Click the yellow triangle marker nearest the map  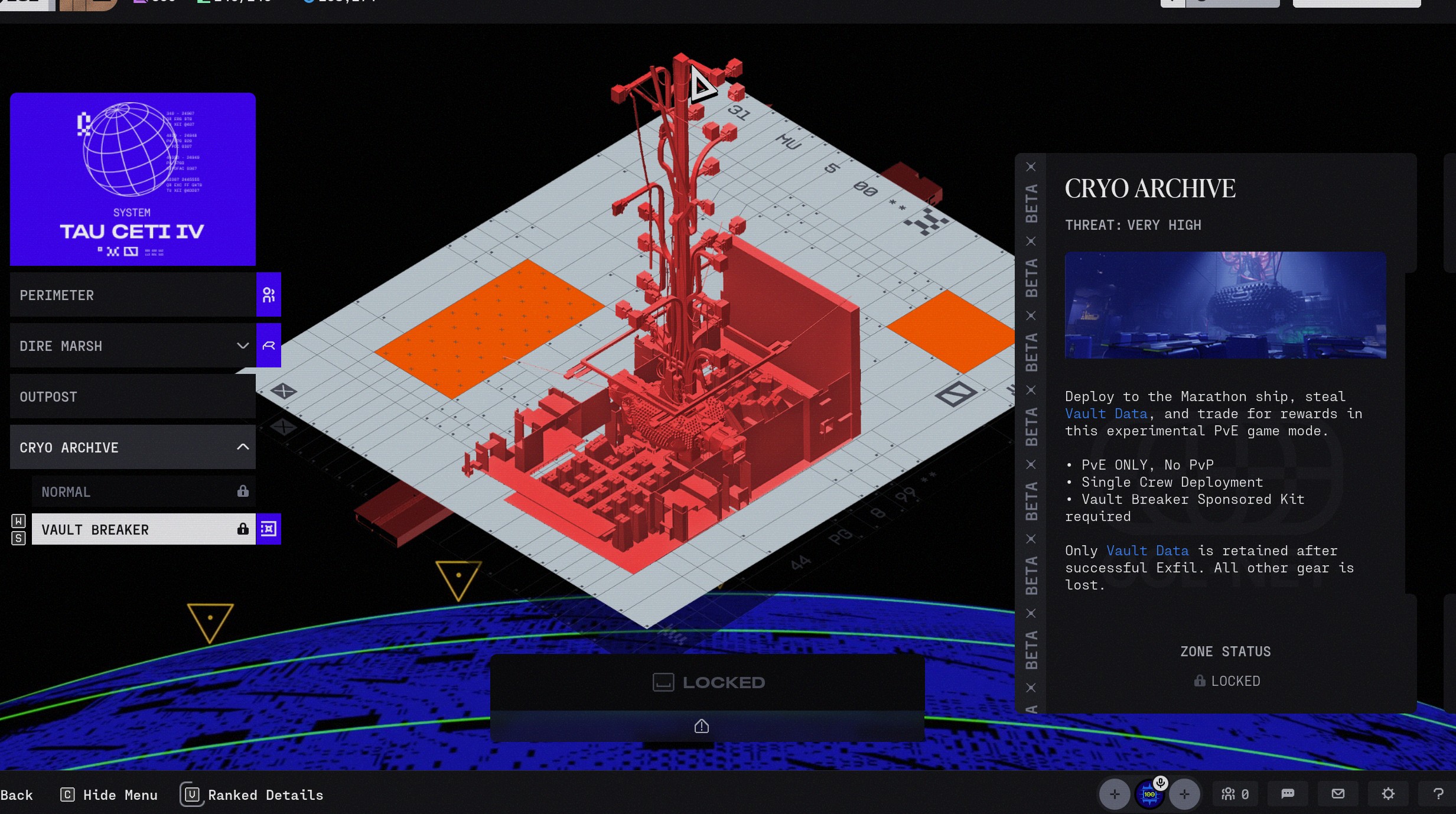click(x=458, y=581)
